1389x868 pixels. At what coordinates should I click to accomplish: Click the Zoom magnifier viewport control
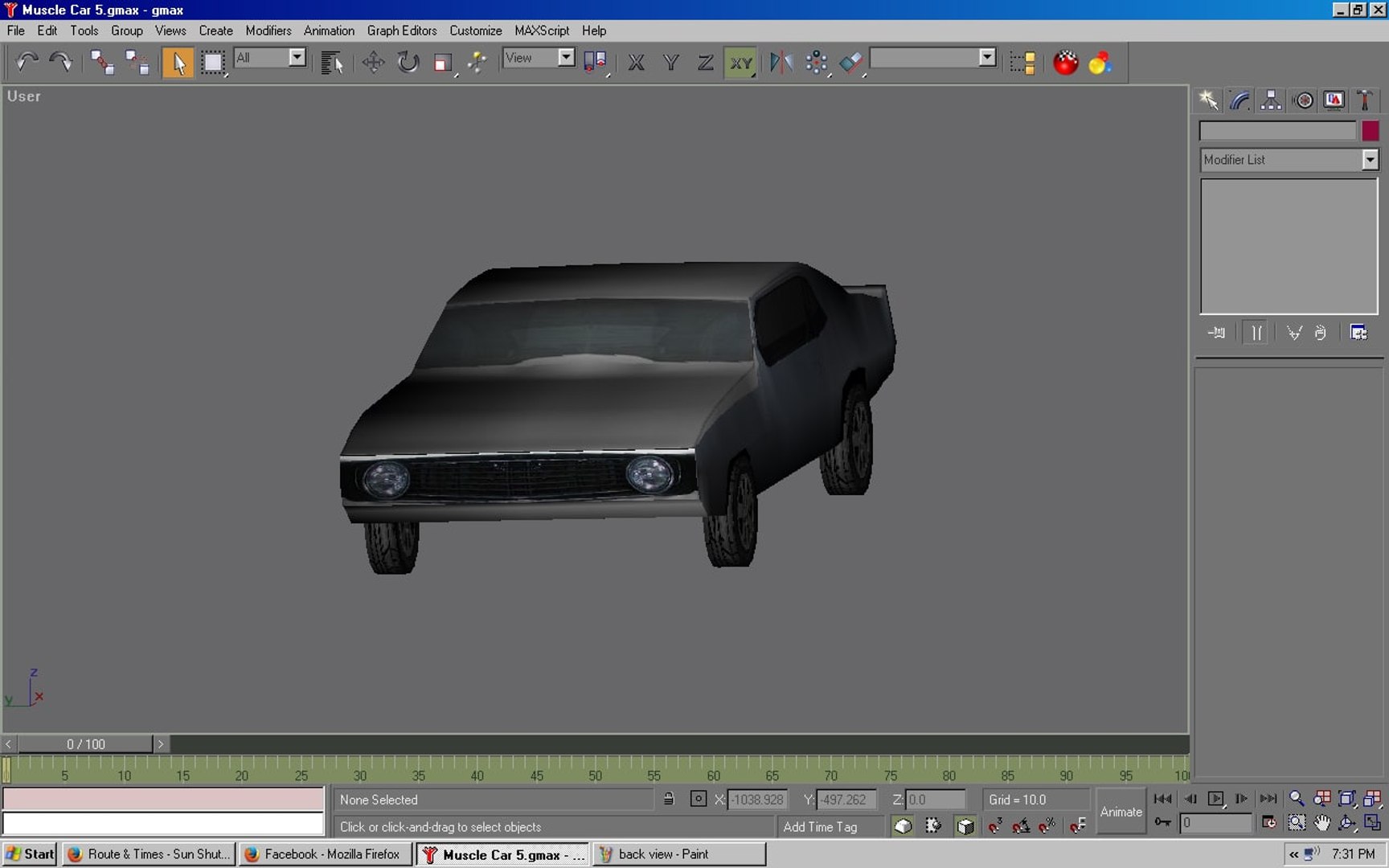pos(1297,798)
